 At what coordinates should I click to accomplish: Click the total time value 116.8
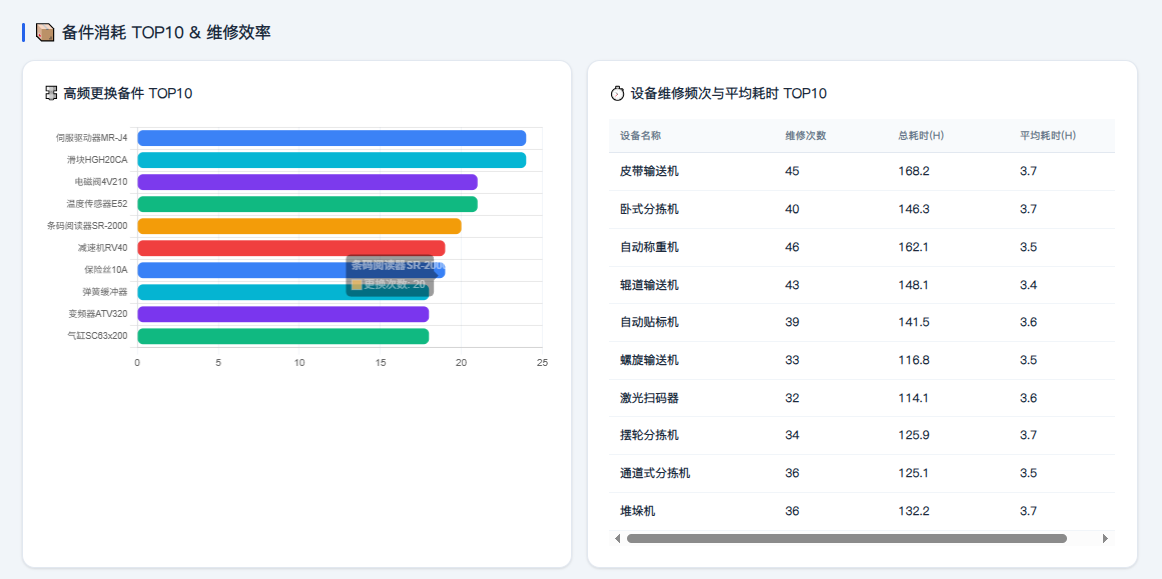[x=914, y=360]
